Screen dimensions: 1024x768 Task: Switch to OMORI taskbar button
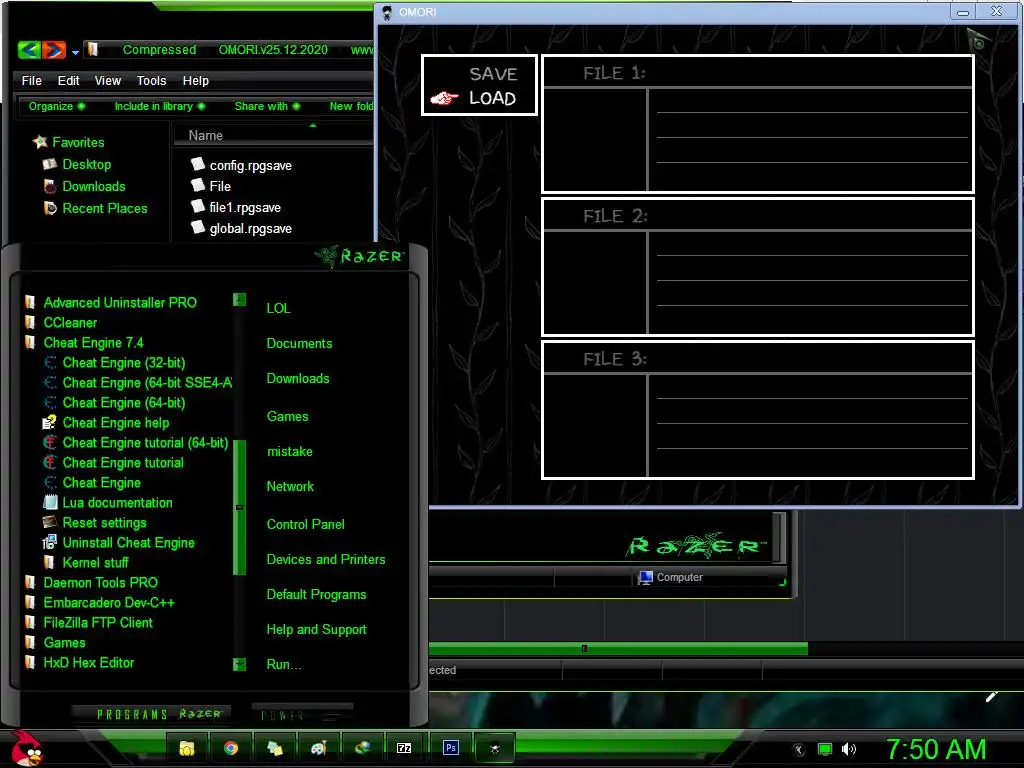coord(494,748)
